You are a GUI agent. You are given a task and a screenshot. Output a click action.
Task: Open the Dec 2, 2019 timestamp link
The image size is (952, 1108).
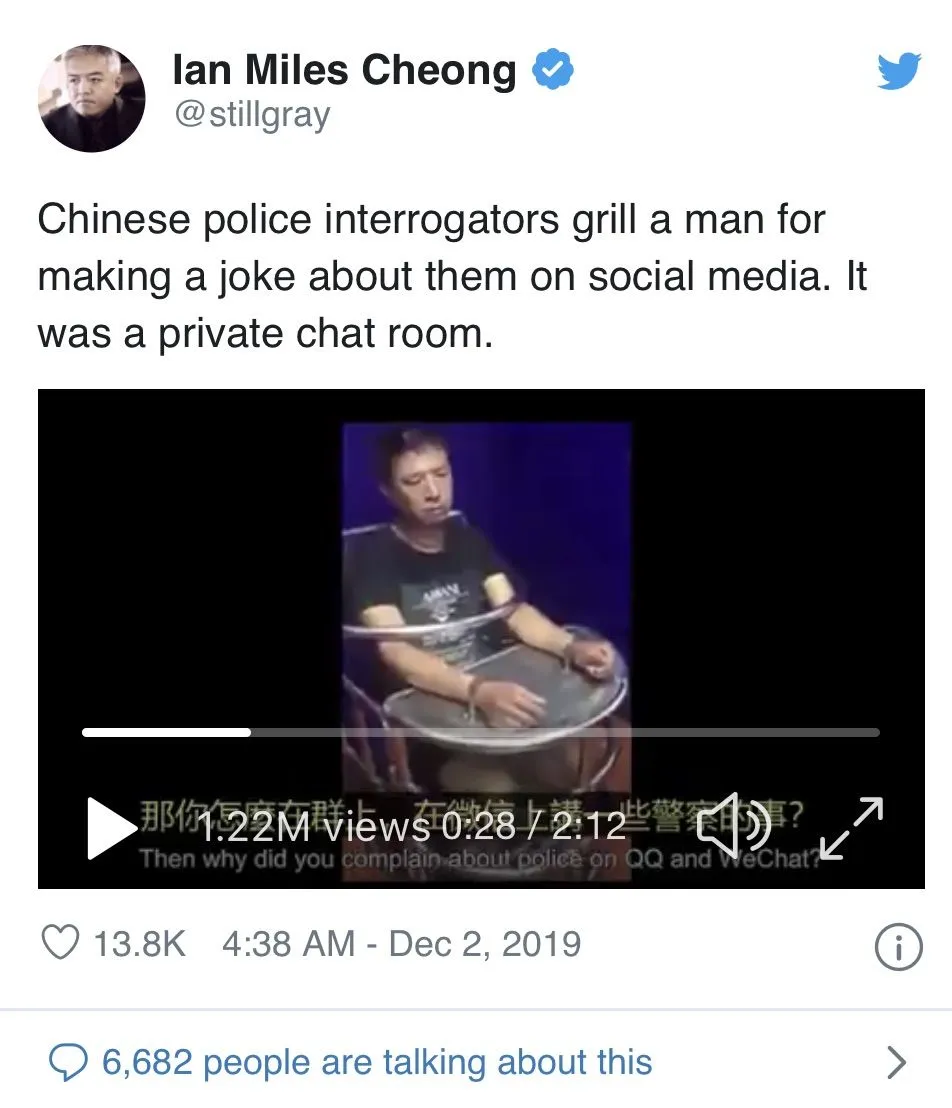(x=401, y=944)
